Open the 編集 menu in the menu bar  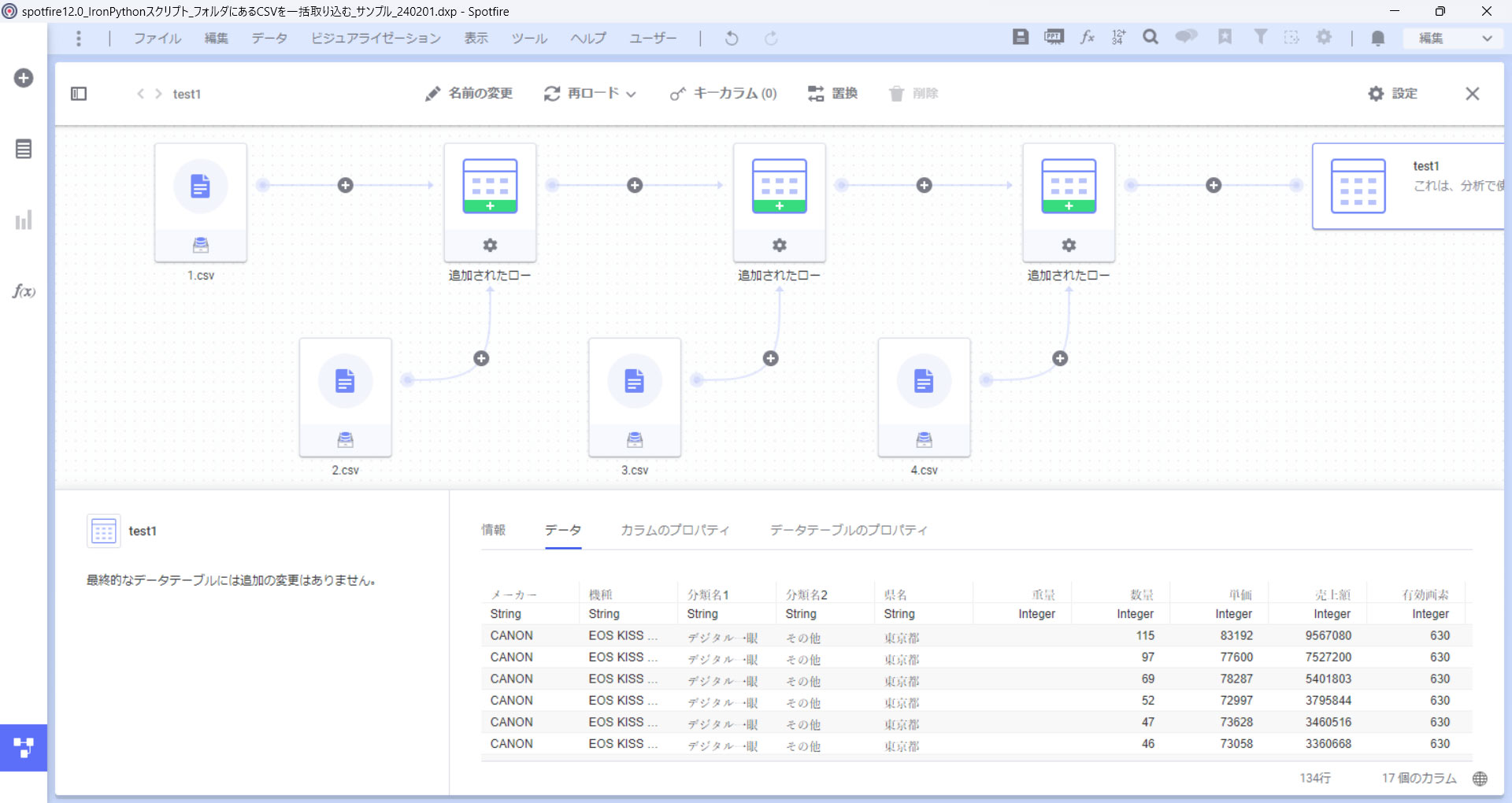[217, 38]
